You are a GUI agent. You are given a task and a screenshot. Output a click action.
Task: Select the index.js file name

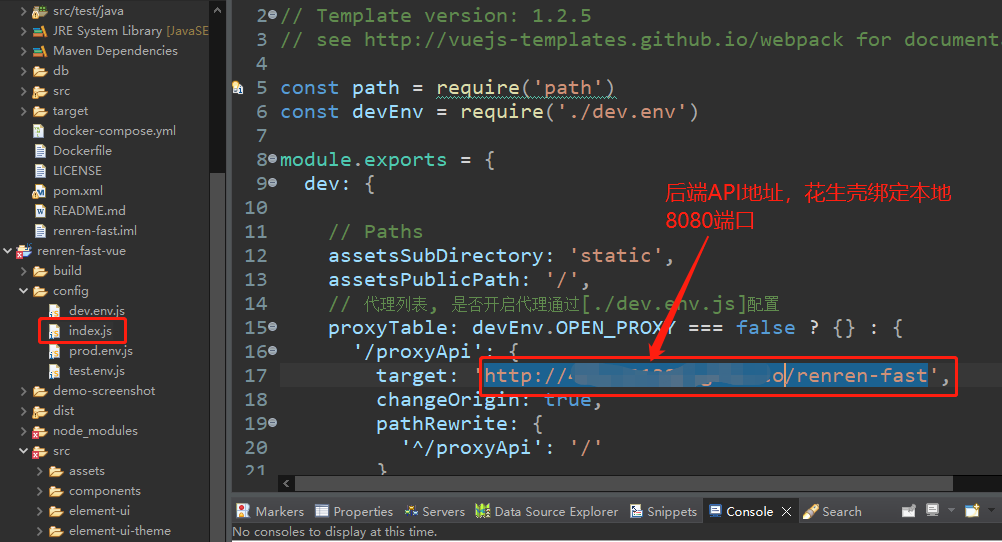[90, 330]
